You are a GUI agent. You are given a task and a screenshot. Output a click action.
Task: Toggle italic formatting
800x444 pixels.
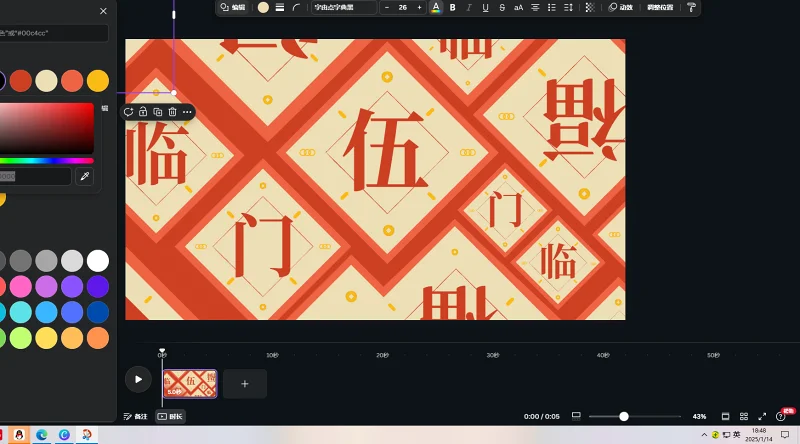(469, 7)
